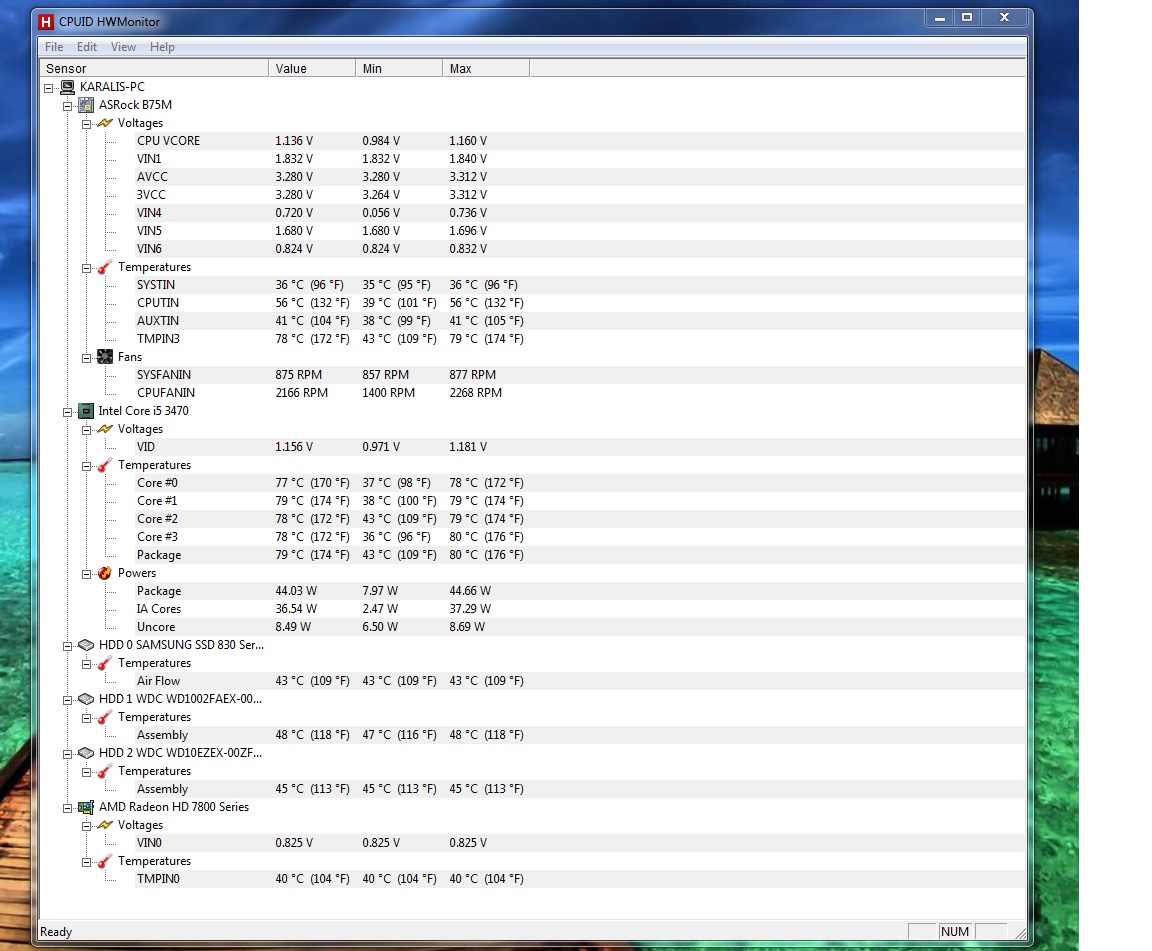Click the ASRock B75M motherboard icon
Screen dimensions: 1152x951
(86, 105)
